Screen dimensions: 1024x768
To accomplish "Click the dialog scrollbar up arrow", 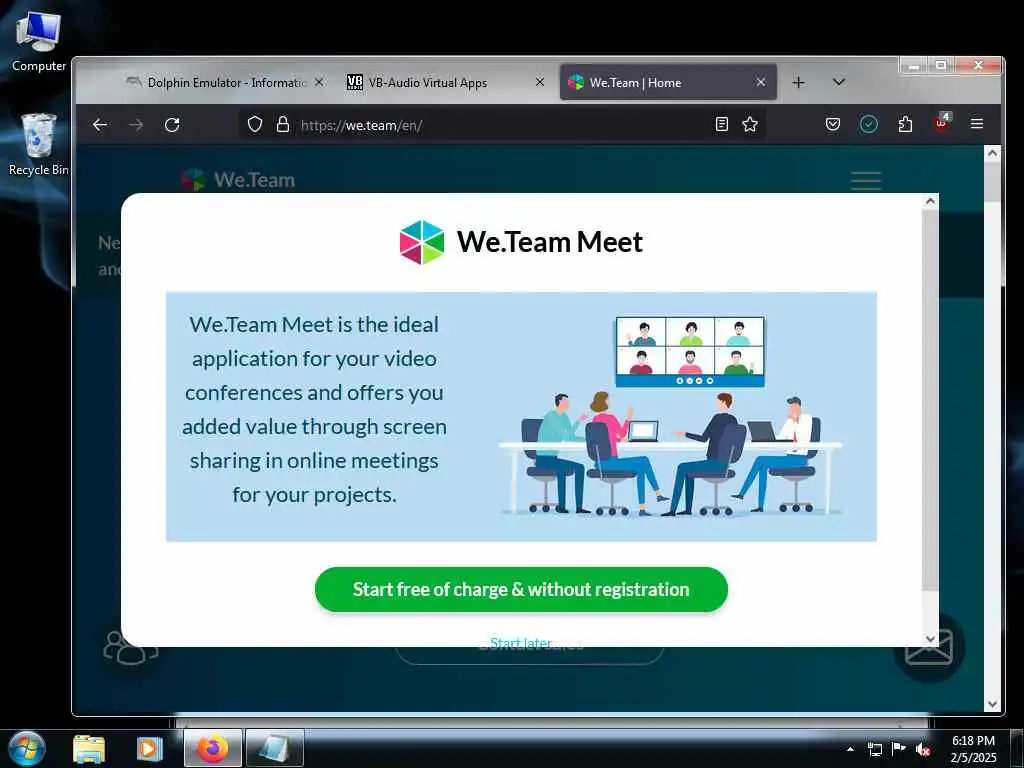I will tap(930, 201).
